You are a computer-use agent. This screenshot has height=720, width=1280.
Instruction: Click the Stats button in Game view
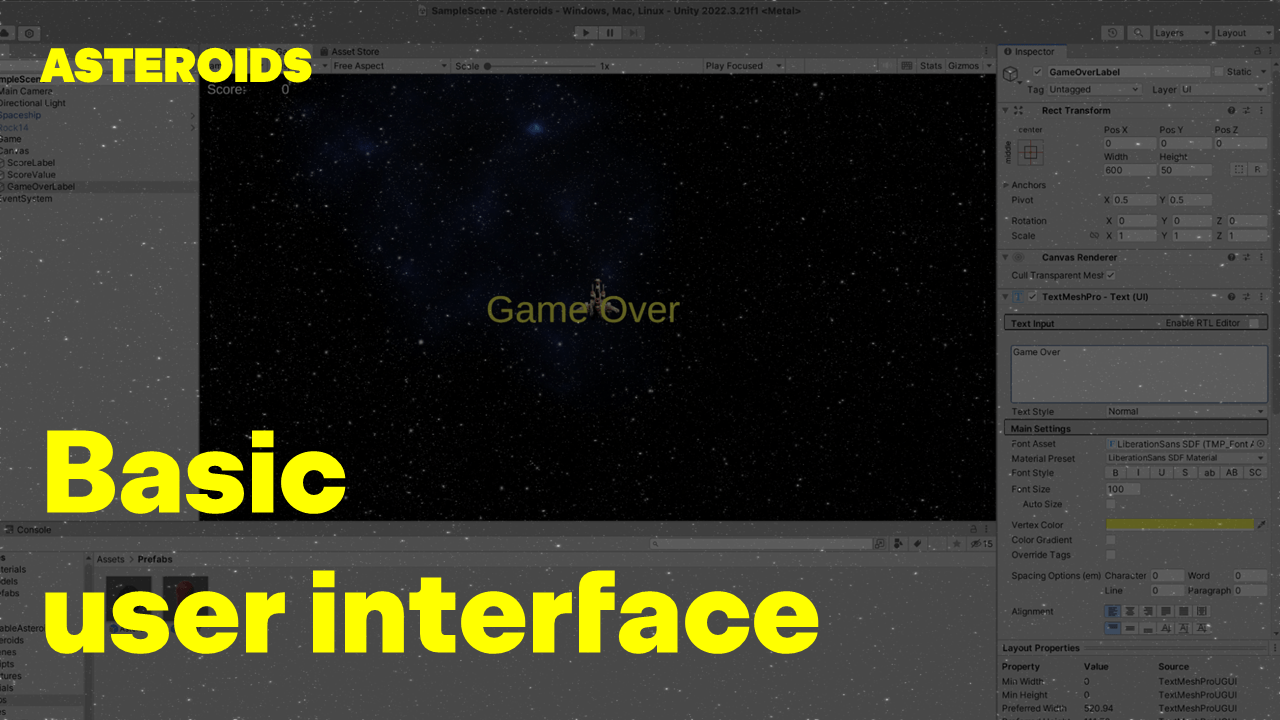click(931, 66)
